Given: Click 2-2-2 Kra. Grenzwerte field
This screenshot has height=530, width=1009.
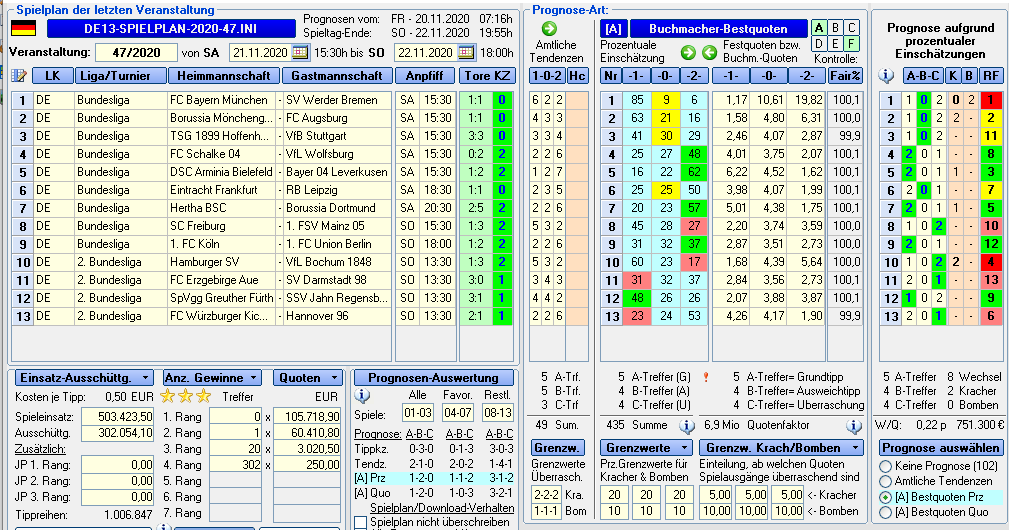Looking at the screenshot, I should pos(546,495).
